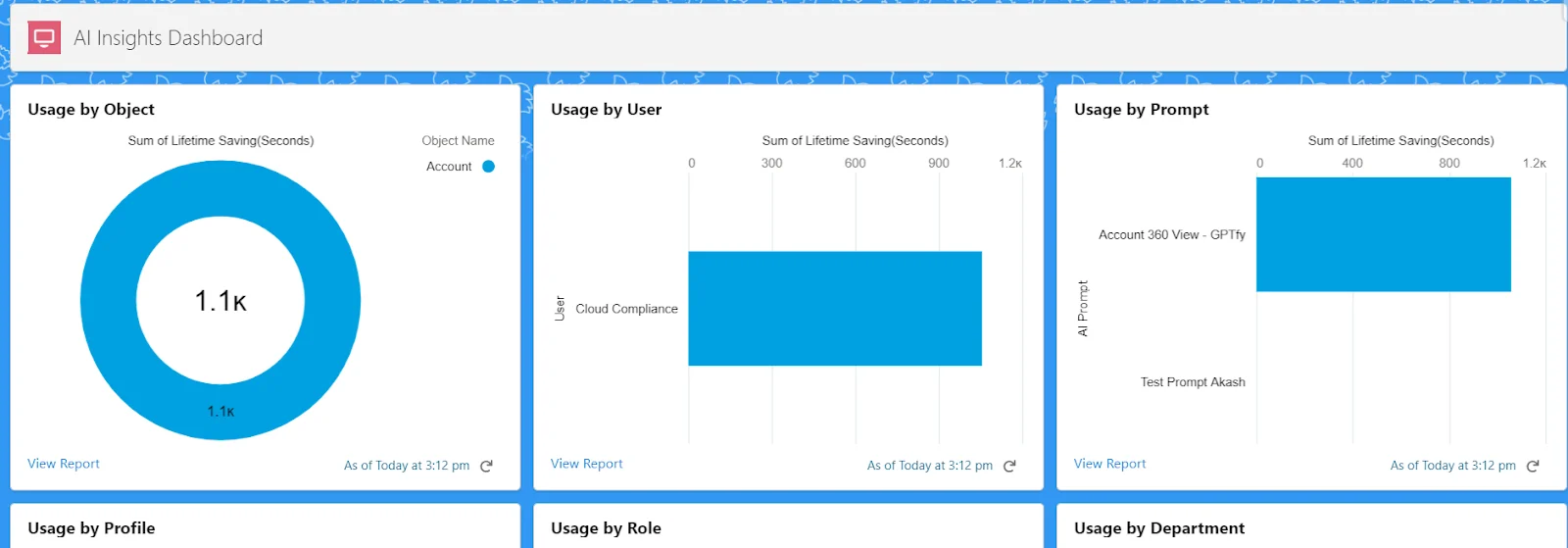Open View Report under Usage by User
The image size is (1568, 548).
tap(587, 464)
